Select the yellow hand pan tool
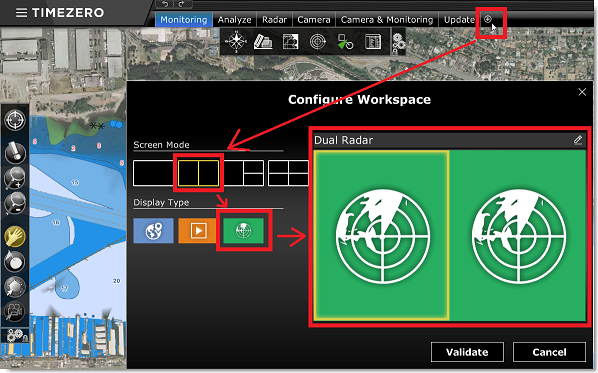Image resolution: width=598 pixels, height=373 pixels. (x=15, y=236)
